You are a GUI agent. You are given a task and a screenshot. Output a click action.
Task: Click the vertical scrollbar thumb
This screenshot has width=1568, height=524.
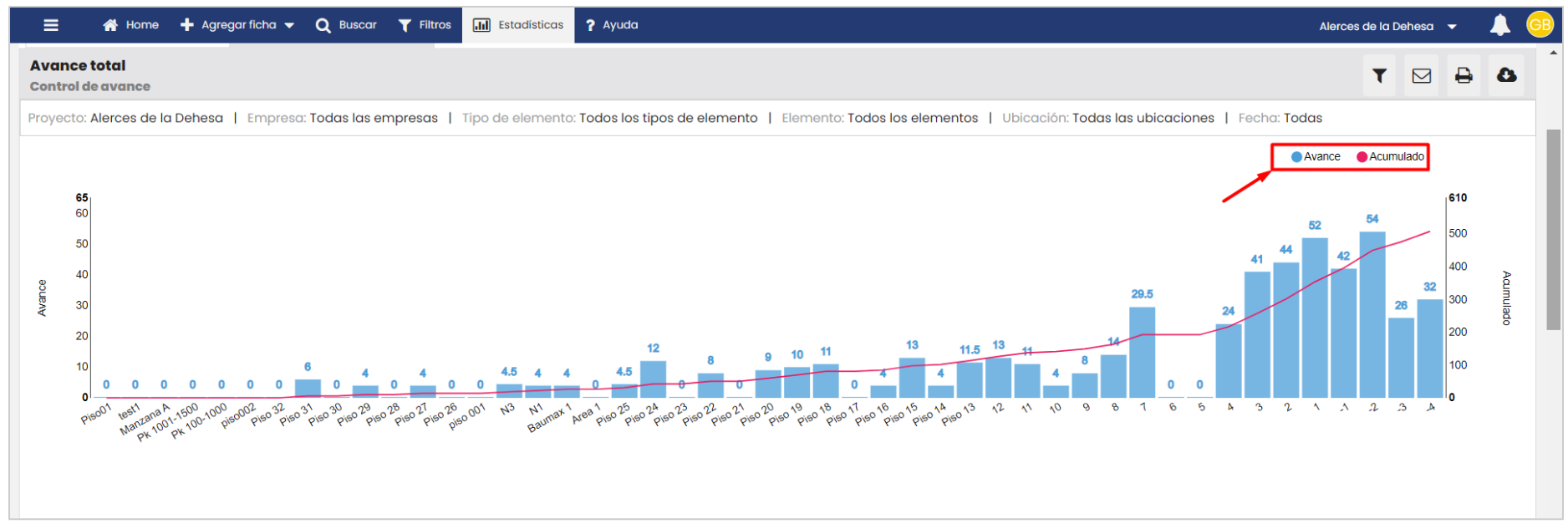tap(1553, 230)
